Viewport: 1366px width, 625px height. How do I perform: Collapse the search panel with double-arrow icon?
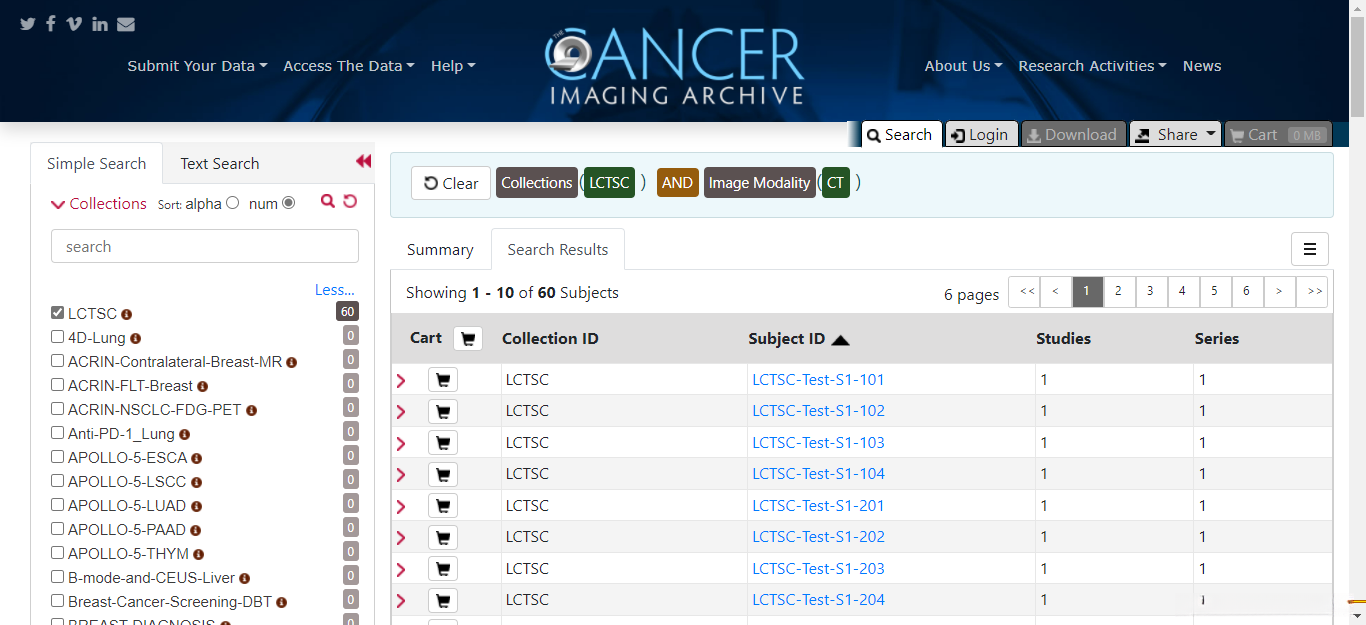[363, 161]
